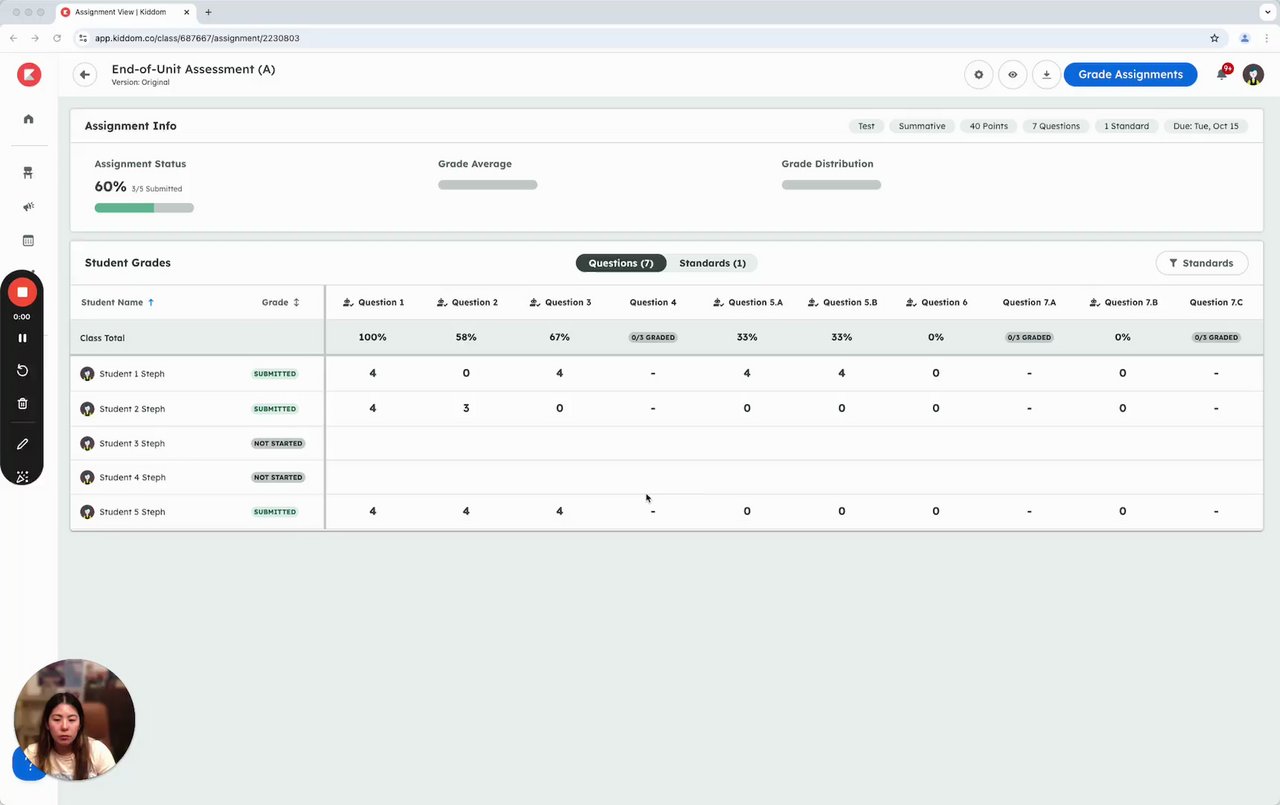Viewport: 1280px width, 805px height.
Task: Open a new browser tab
Action: click(208, 12)
